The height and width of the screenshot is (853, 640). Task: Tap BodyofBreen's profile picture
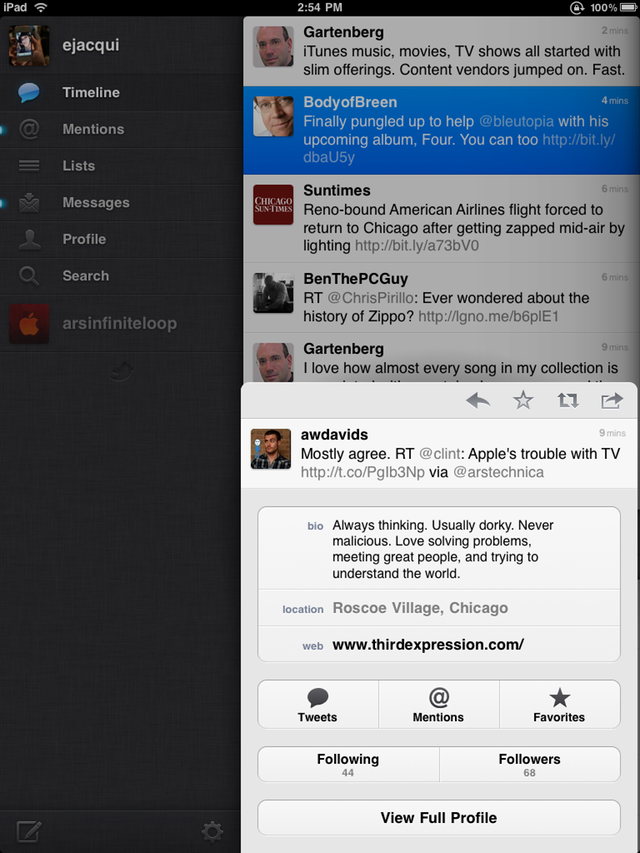point(273,116)
